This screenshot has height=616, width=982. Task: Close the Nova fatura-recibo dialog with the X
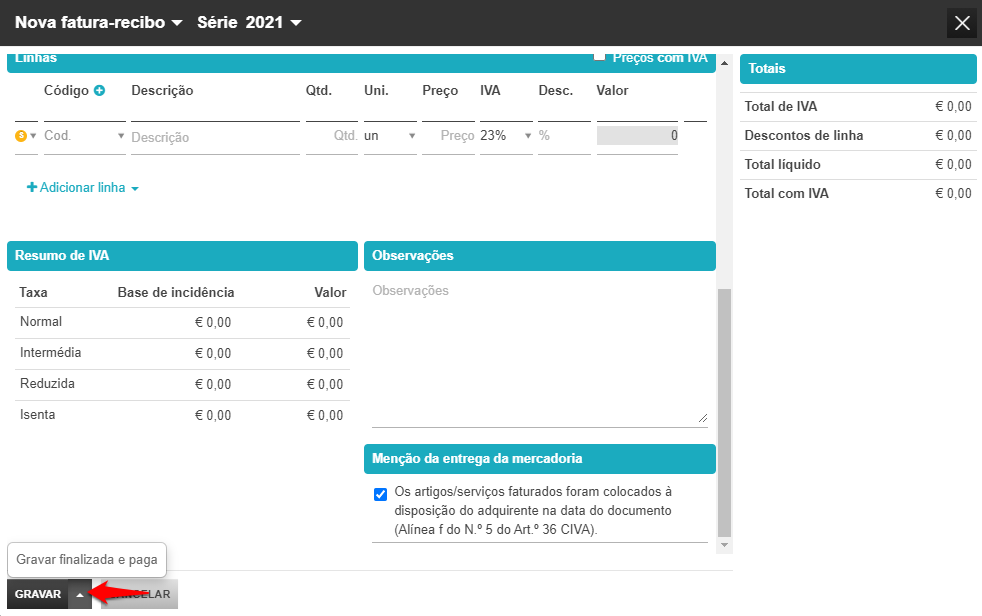[x=962, y=24]
